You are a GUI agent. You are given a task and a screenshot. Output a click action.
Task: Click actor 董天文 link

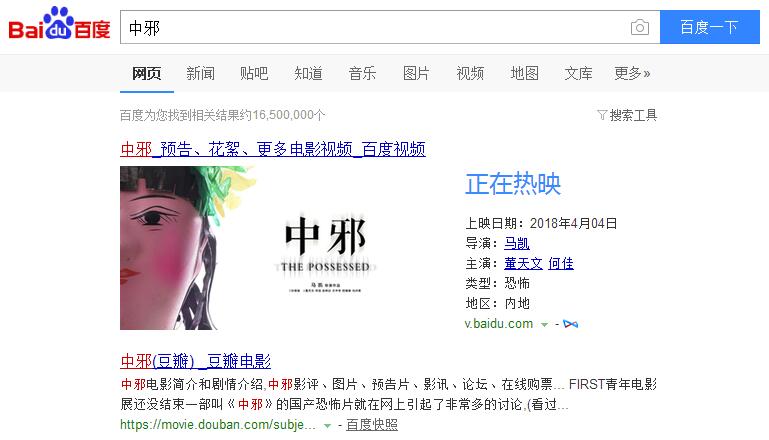(x=523, y=263)
